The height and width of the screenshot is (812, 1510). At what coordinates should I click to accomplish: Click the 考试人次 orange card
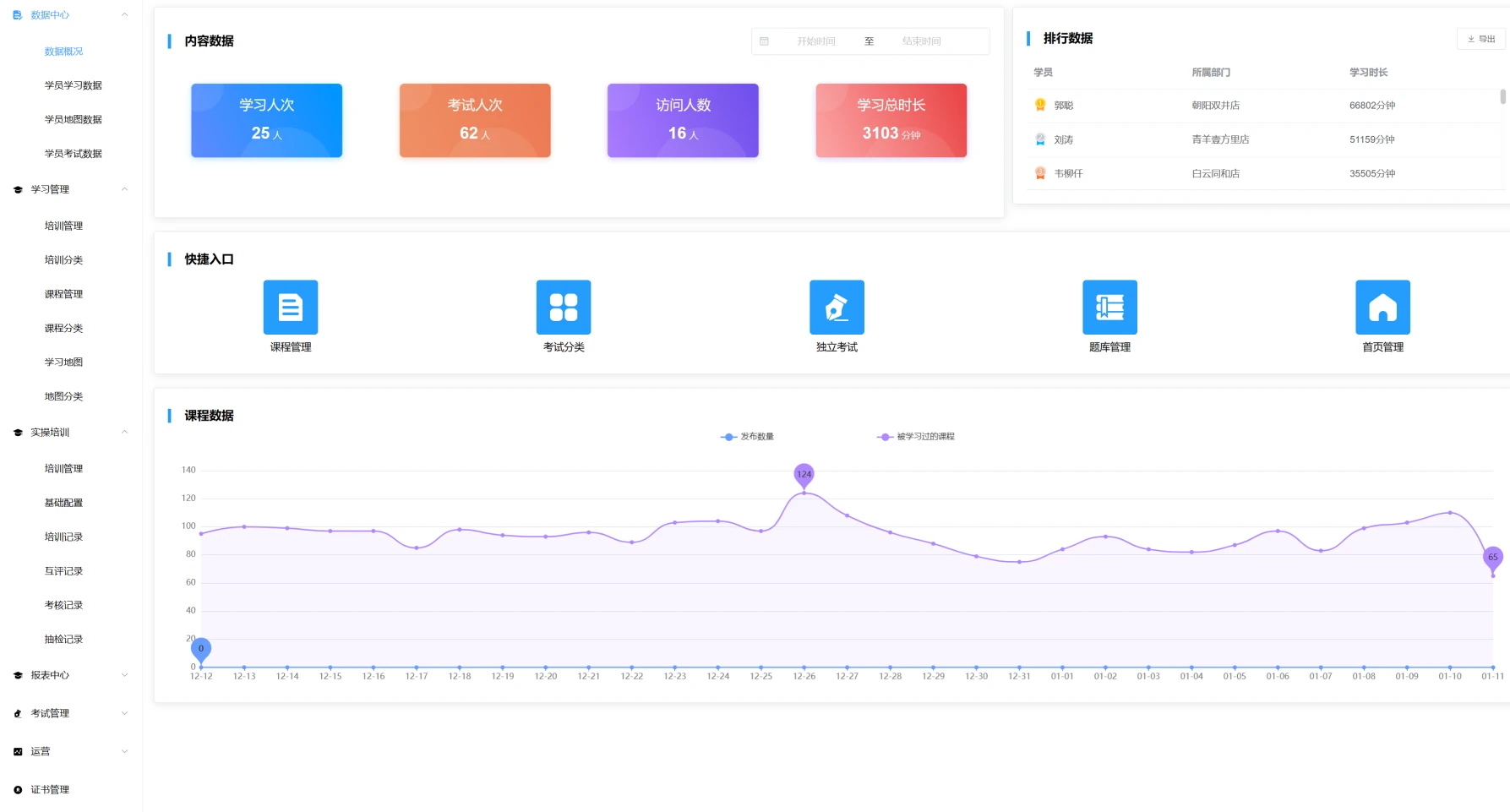click(475, 120)
